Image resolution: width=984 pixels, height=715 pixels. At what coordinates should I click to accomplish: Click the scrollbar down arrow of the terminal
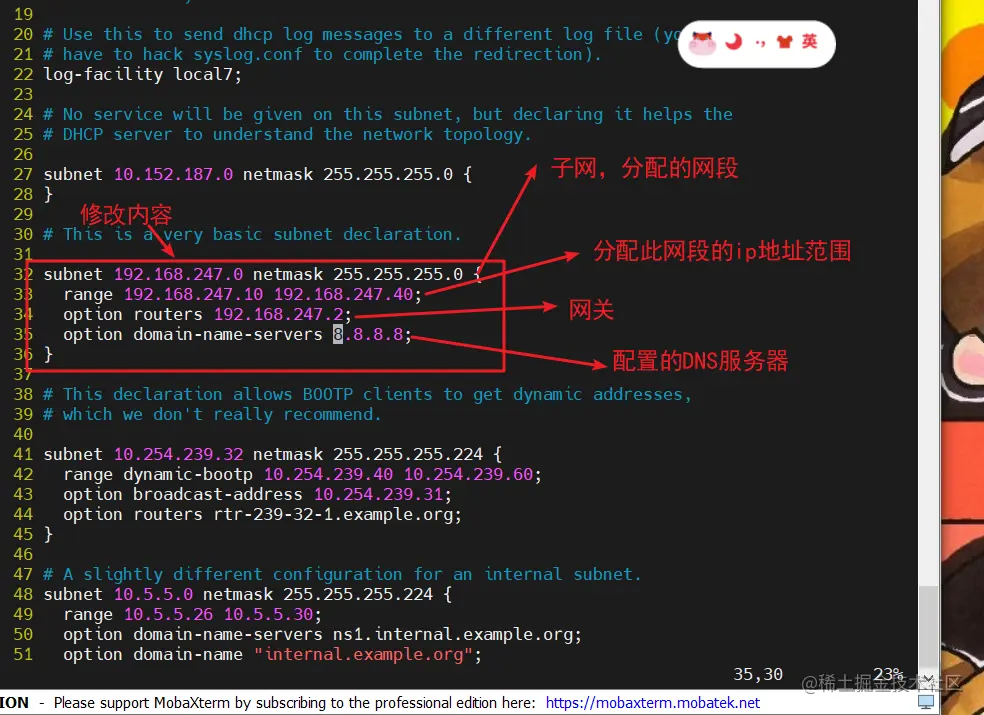928,679
